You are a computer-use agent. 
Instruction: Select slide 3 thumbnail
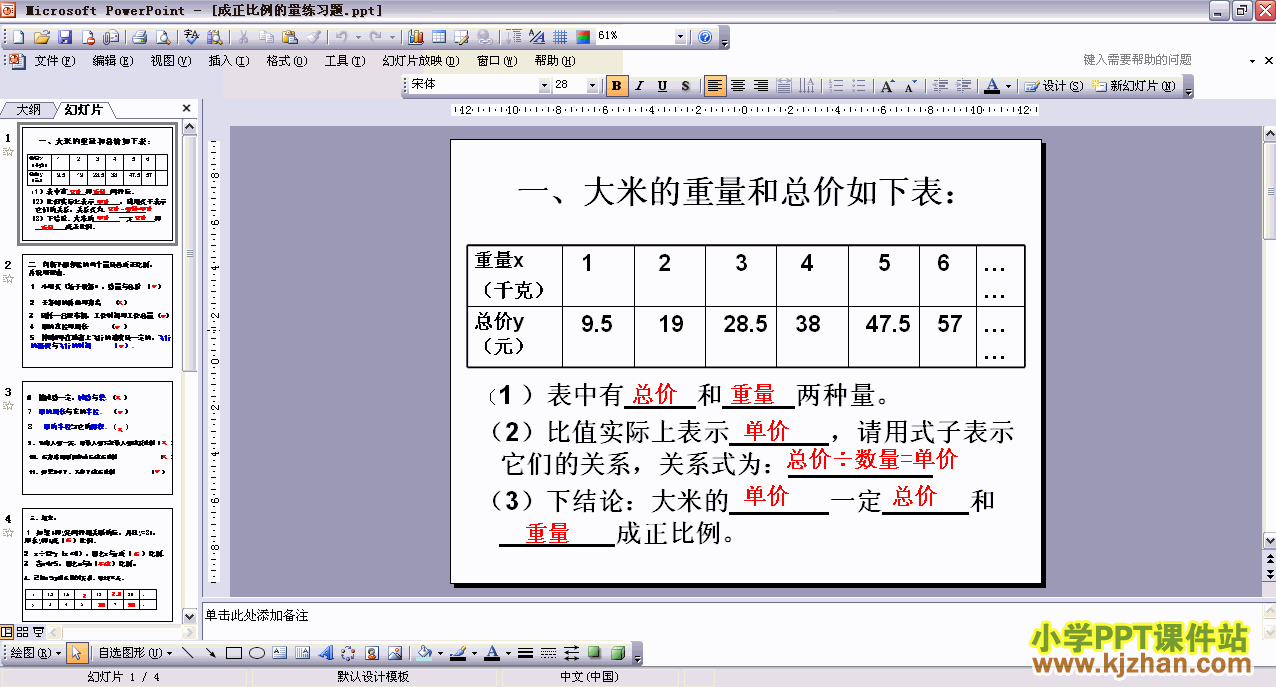pyautogui.click(x=98, y=437)
